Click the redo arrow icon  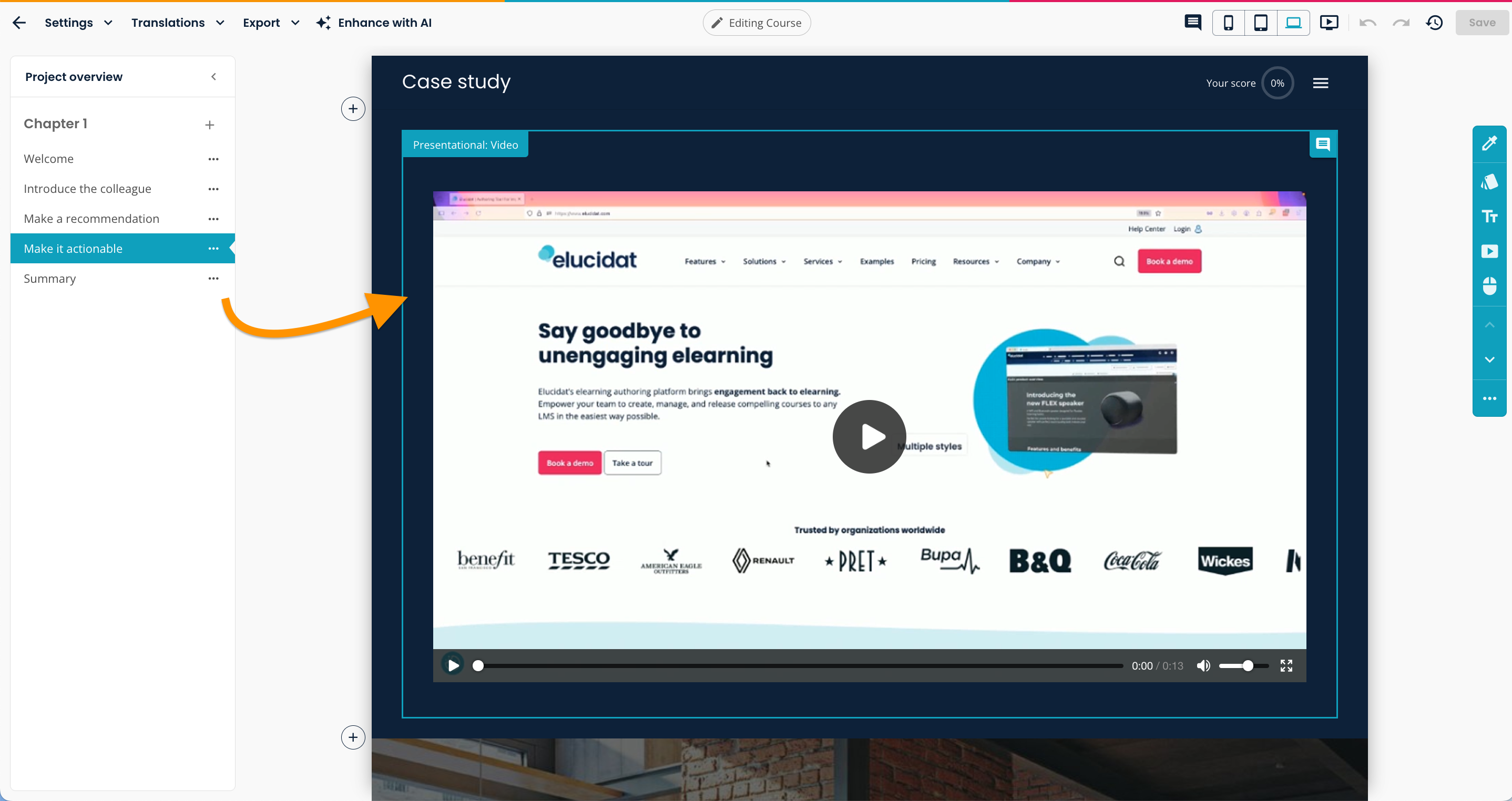[1401, 23]
